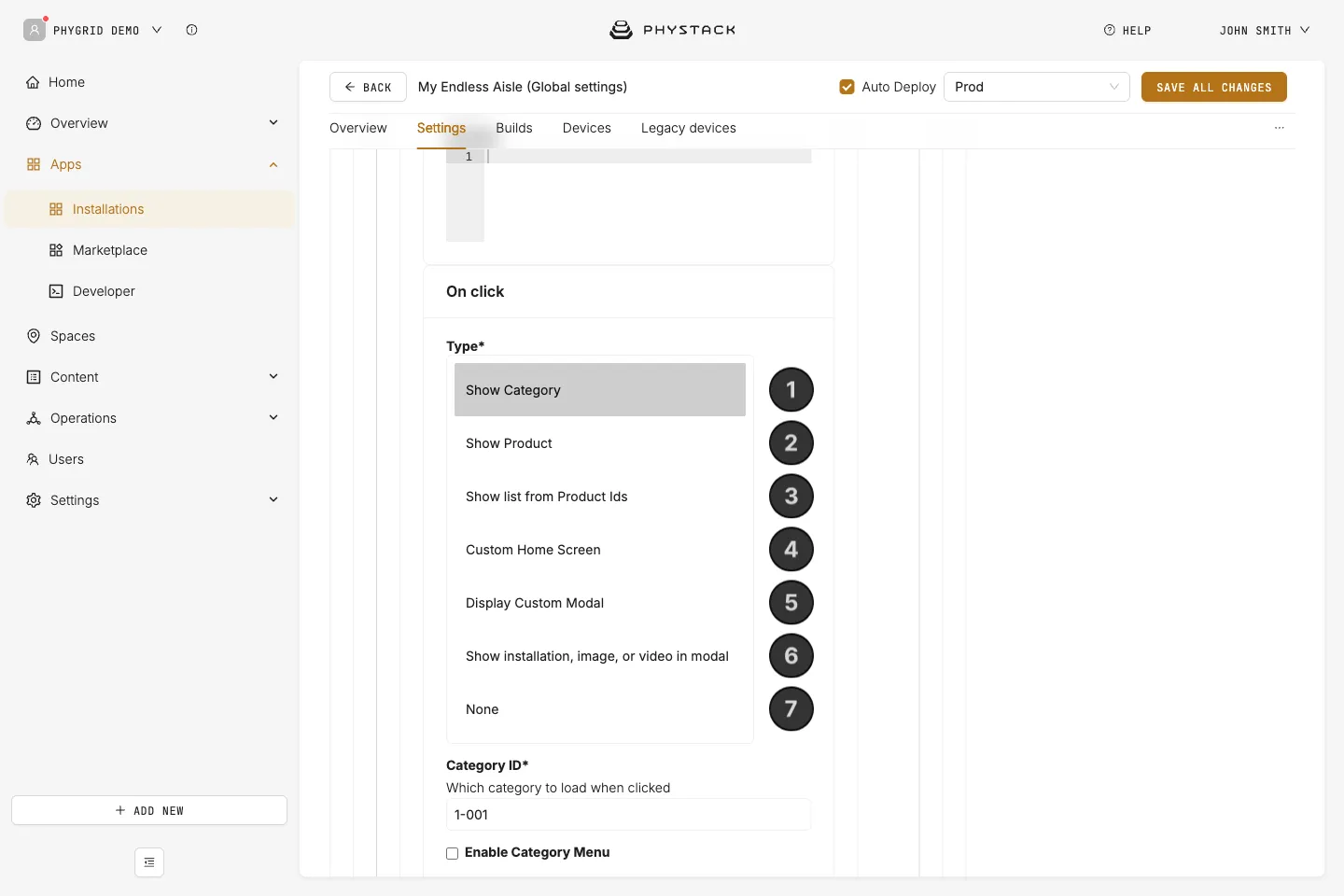Switch to the Overview tab
Image resolution: width=1344 pixels, height=896 pixels.
coord(358,128)
